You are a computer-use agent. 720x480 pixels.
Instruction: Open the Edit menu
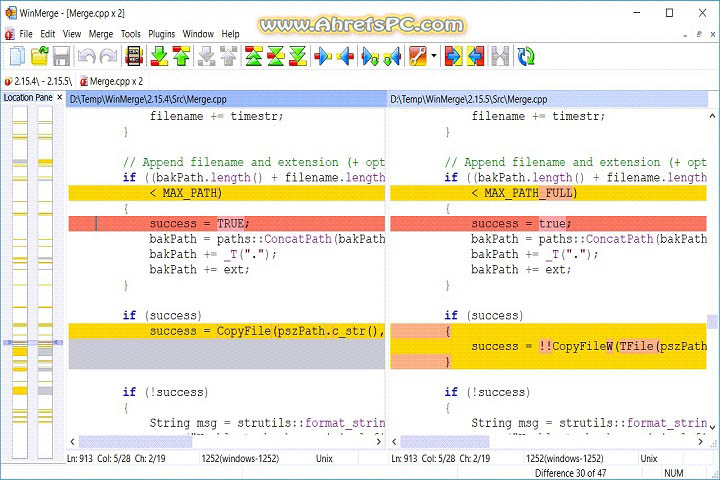47,34
